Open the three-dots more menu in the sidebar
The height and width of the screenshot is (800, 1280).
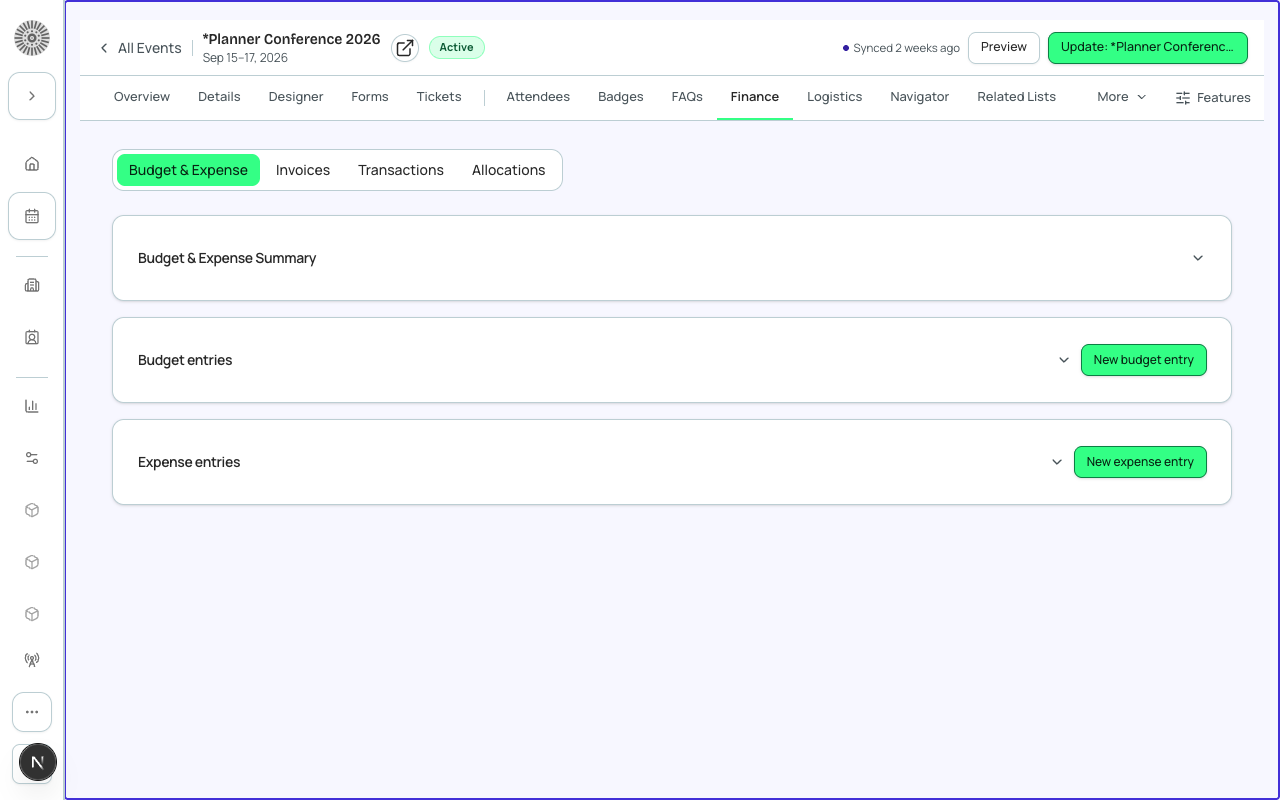coord(32,712)
